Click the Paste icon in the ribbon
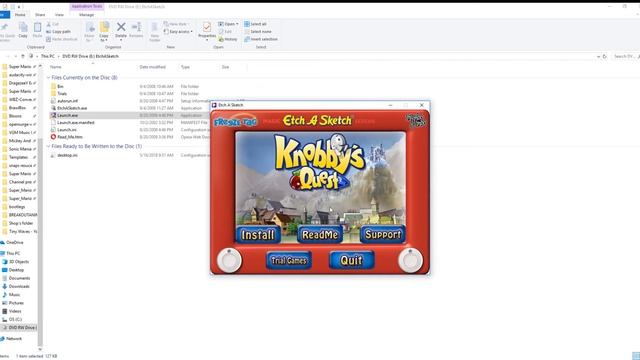This screenshot has height=360, width=640. tap(37, 30)
